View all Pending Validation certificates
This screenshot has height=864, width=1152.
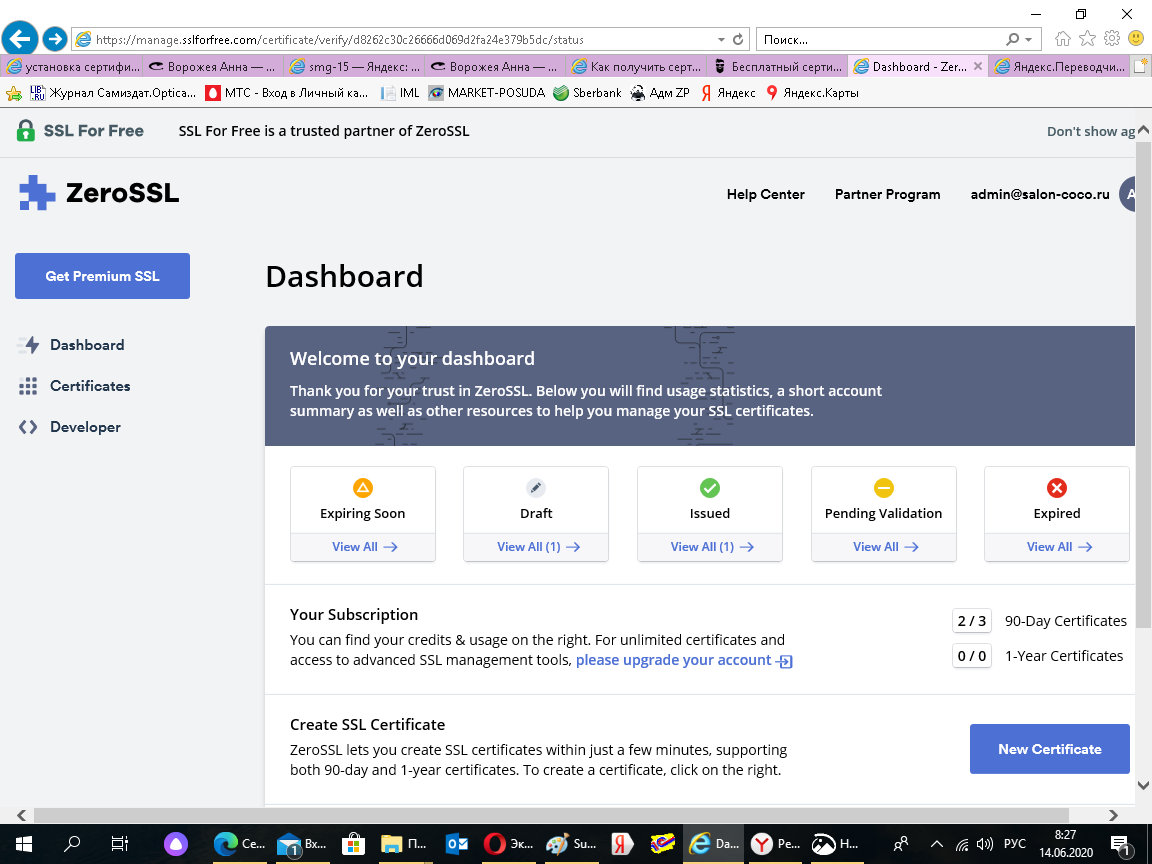point(886,547)
